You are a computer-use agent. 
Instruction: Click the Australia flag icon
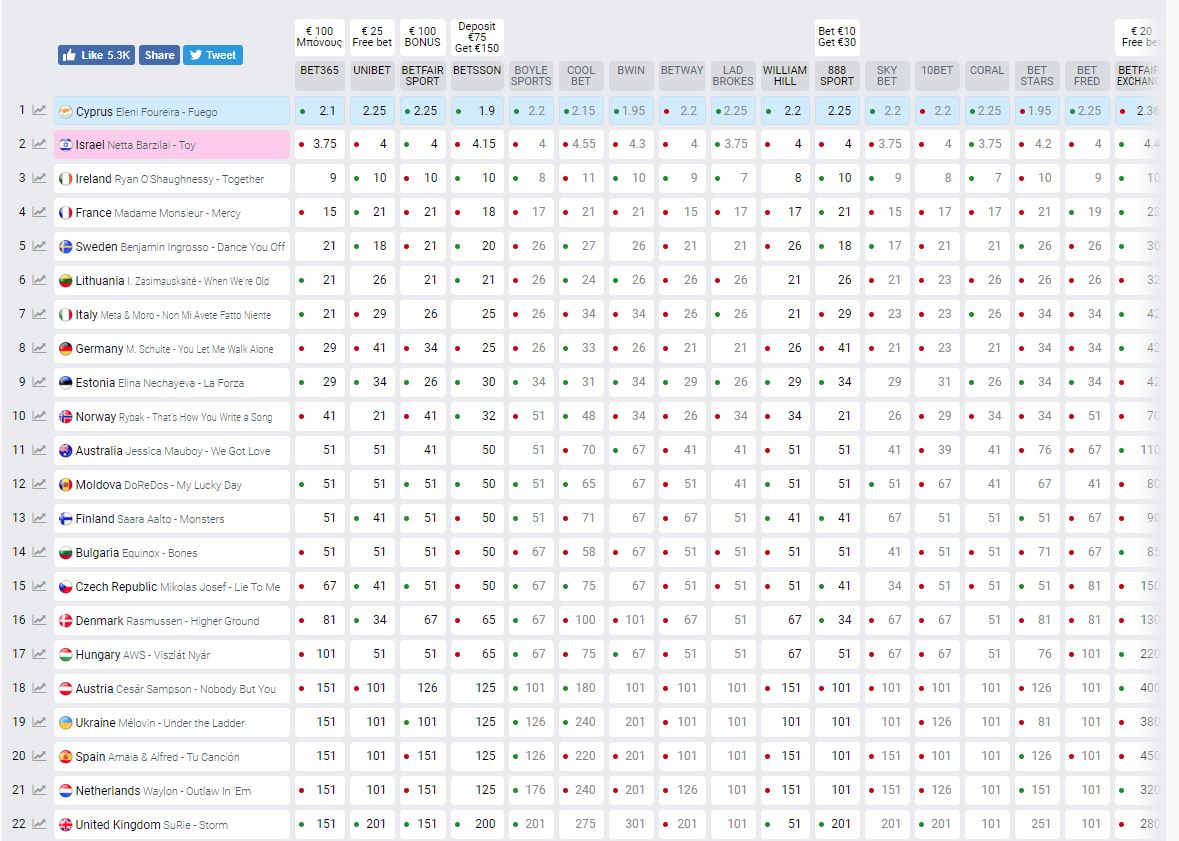click(66, 451)
